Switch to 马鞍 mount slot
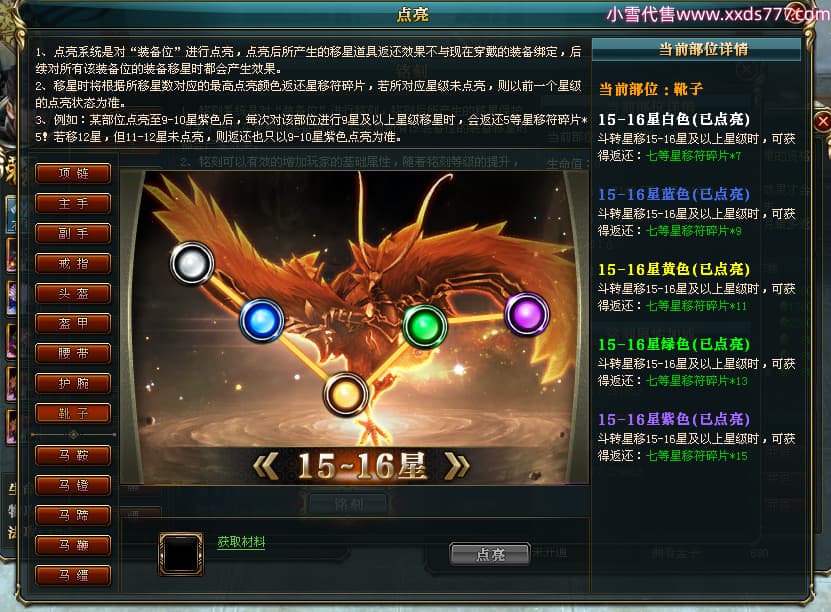831x612 pixels. tap(73, 455)
